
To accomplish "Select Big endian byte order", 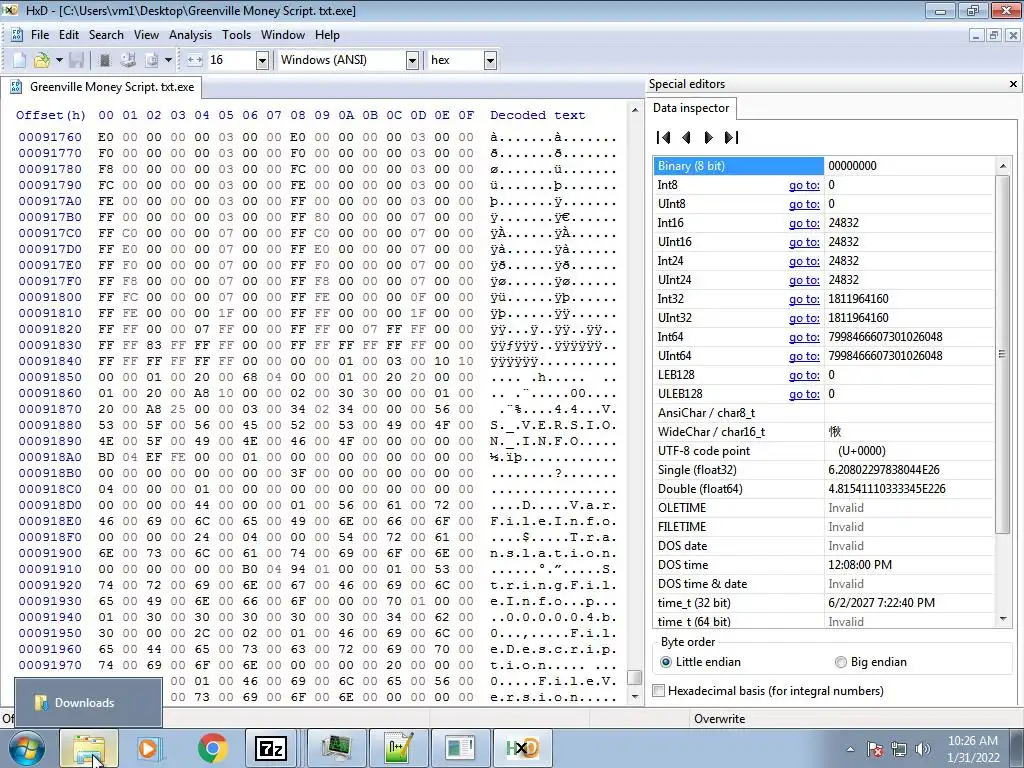I will 871,662.
